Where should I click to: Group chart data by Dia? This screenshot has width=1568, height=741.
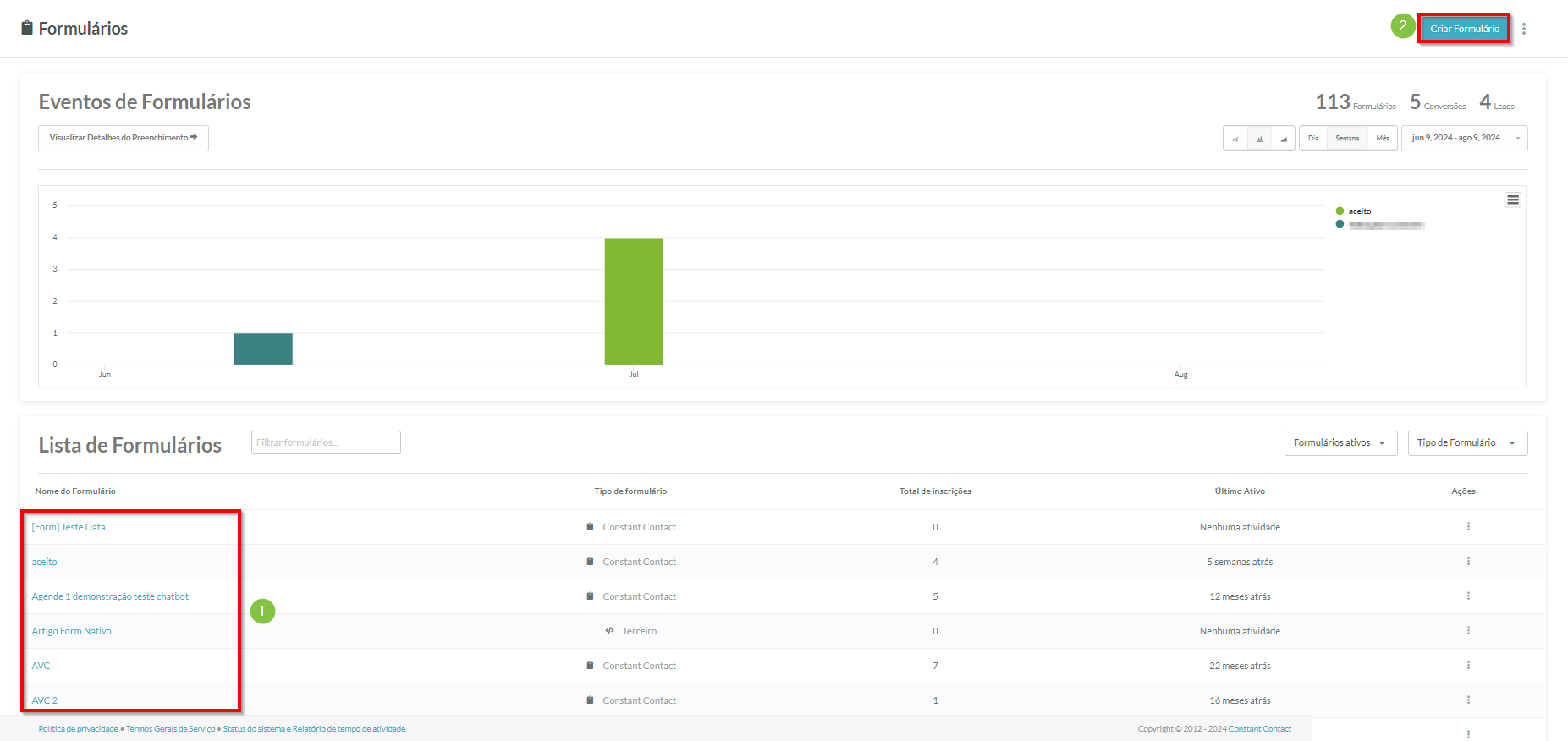pos(1312,139)
